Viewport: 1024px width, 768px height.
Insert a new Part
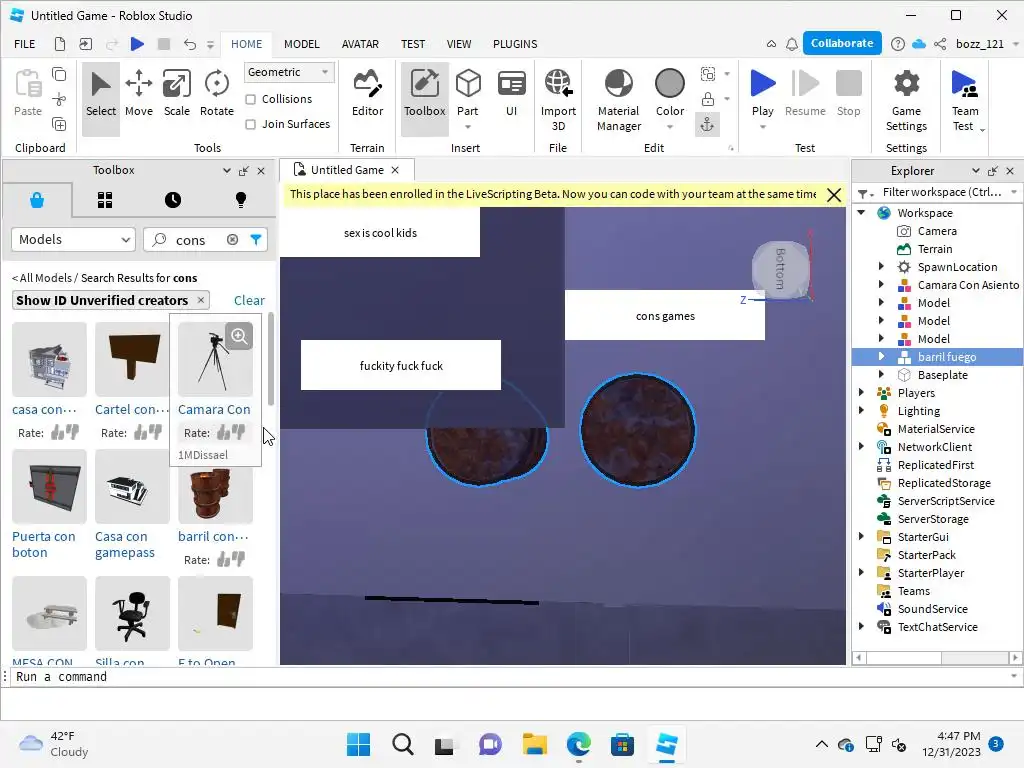(x=468, y=93)
